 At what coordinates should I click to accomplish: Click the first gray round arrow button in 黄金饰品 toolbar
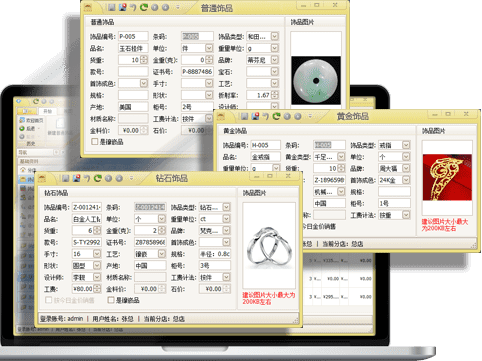(x=287, y=116)
